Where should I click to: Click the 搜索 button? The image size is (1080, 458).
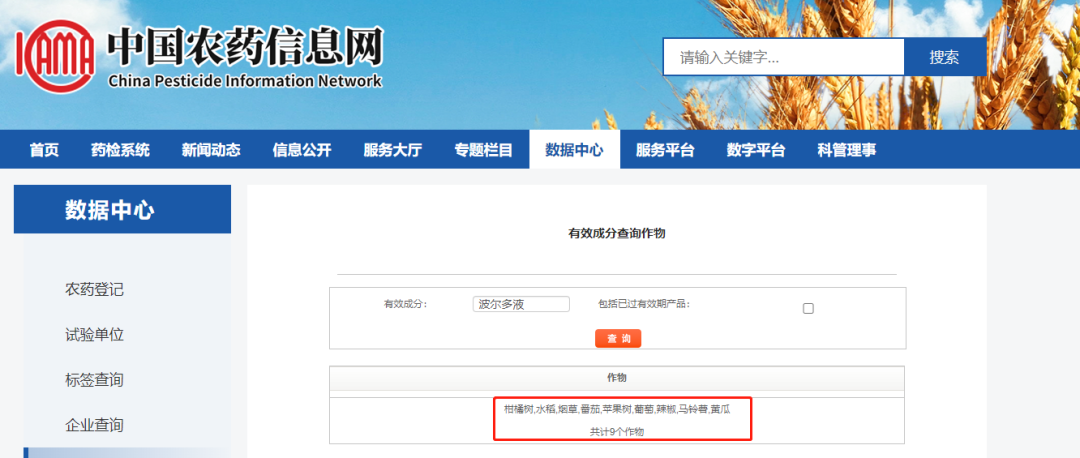point(944,57)
